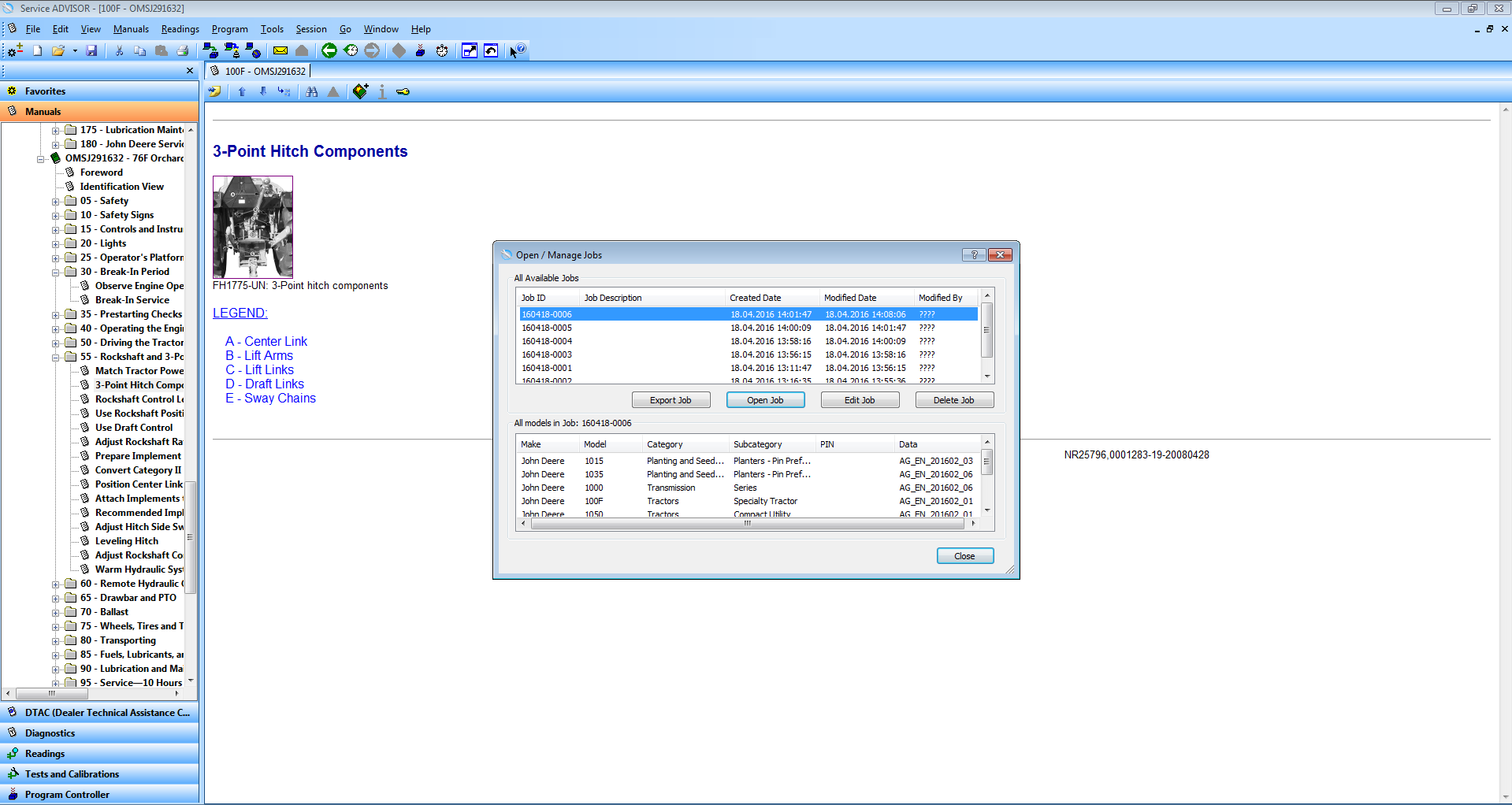Click the blue down arrow document icon
This screenshot has width=1512, height=805.
[x=263, y=91]
